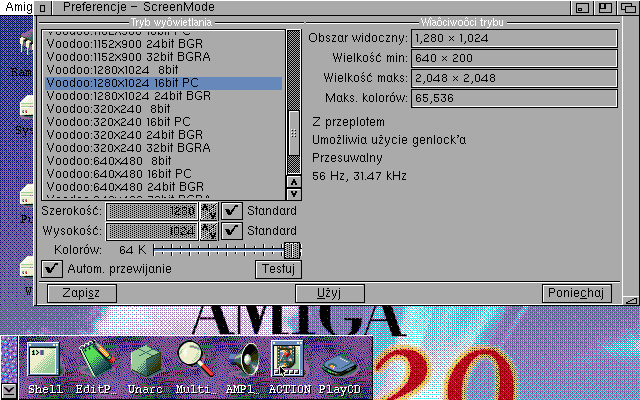Click the Obszar widoczny value 1,280 × 1,024

coord(514,38)
